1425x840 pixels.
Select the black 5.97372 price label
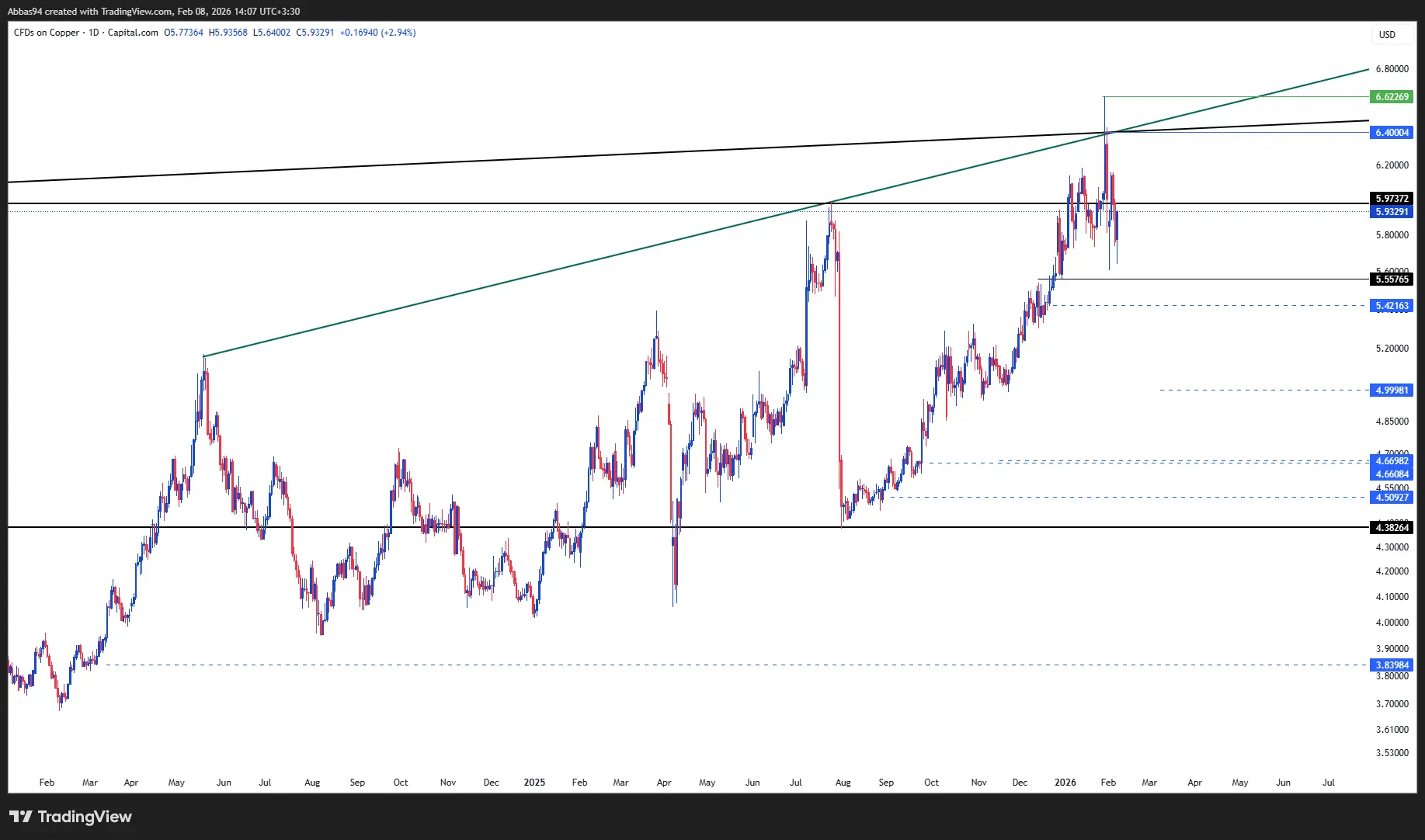pyautogui.click(x=1392, y=199)
